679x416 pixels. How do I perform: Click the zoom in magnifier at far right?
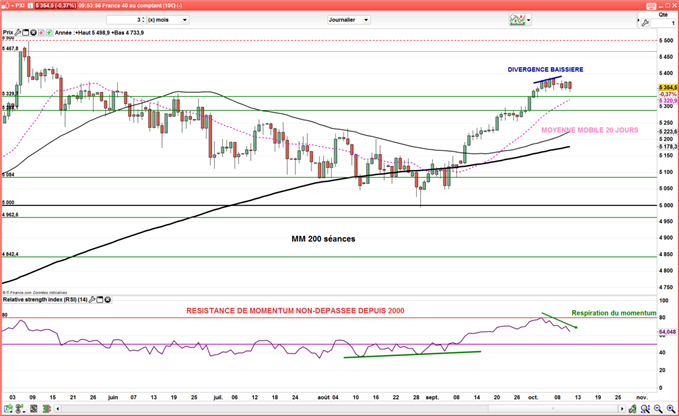pos(671,408)
